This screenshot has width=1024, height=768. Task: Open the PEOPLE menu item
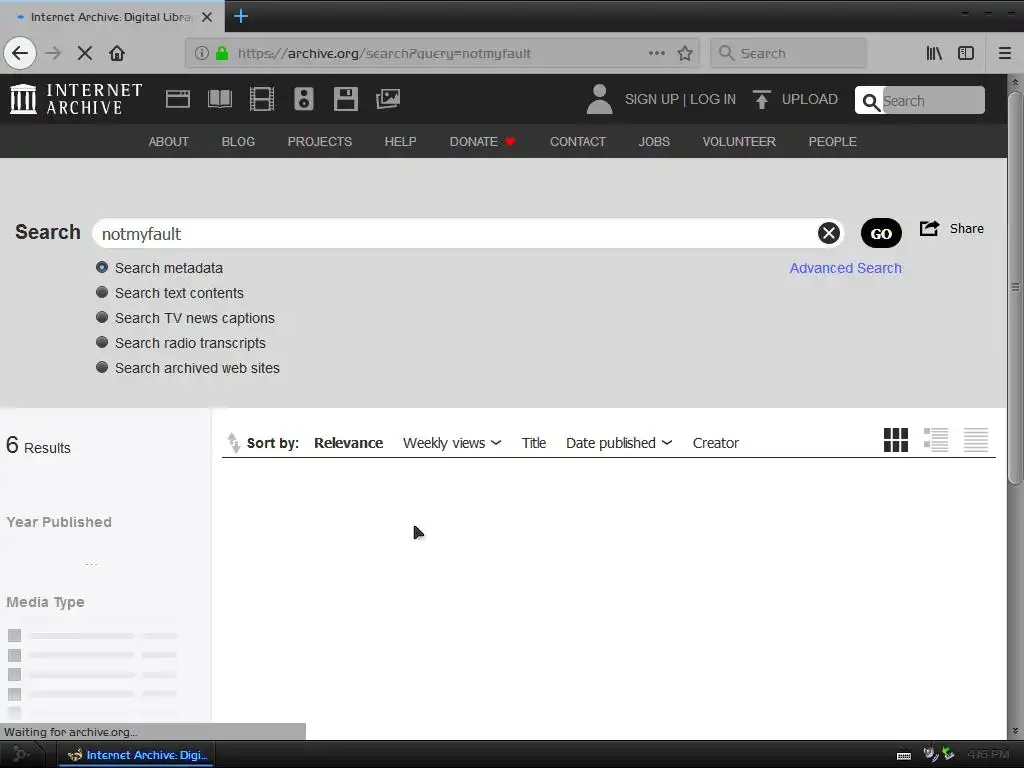pyautogui.click(x=832, y=142)
